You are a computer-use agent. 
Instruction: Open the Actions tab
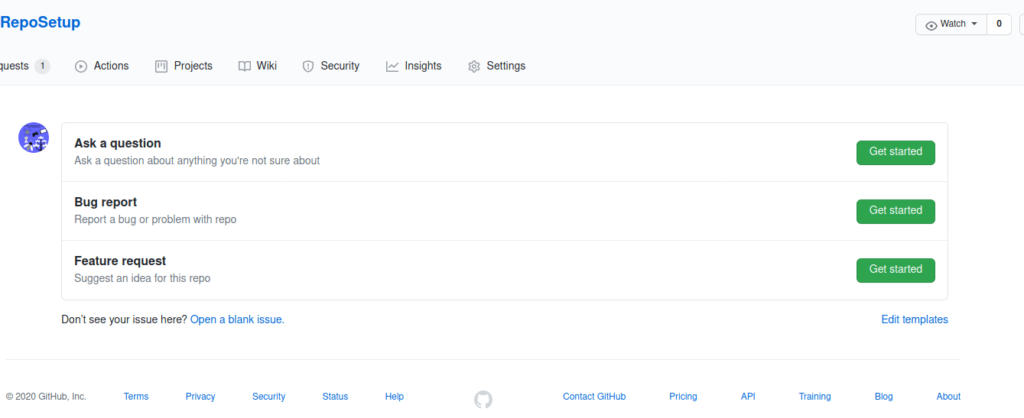[x=102, y=66]
